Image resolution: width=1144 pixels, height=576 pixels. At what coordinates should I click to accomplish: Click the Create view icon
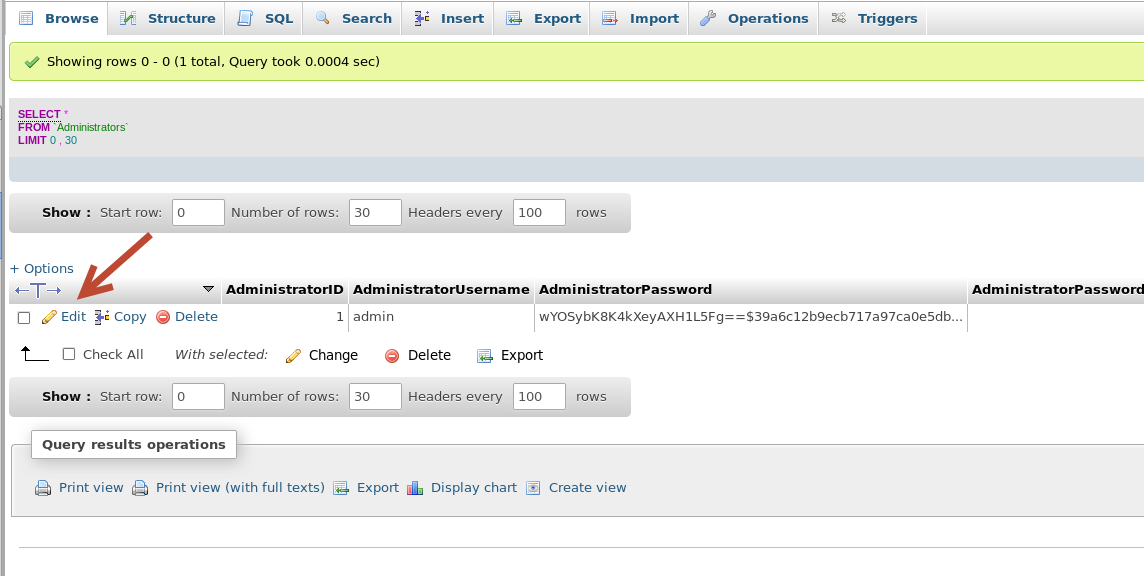click(x=534, y=488)
